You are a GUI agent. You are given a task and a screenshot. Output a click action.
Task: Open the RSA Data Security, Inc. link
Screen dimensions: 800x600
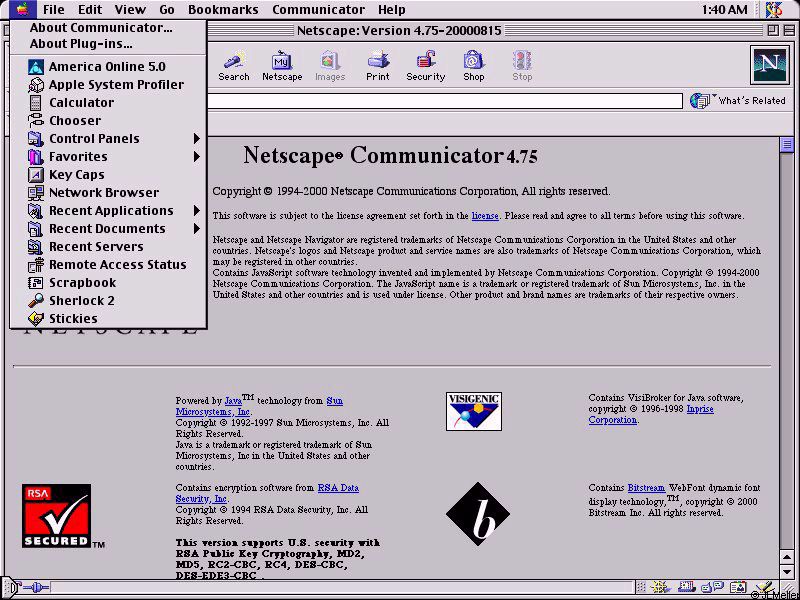coord(267,493)
